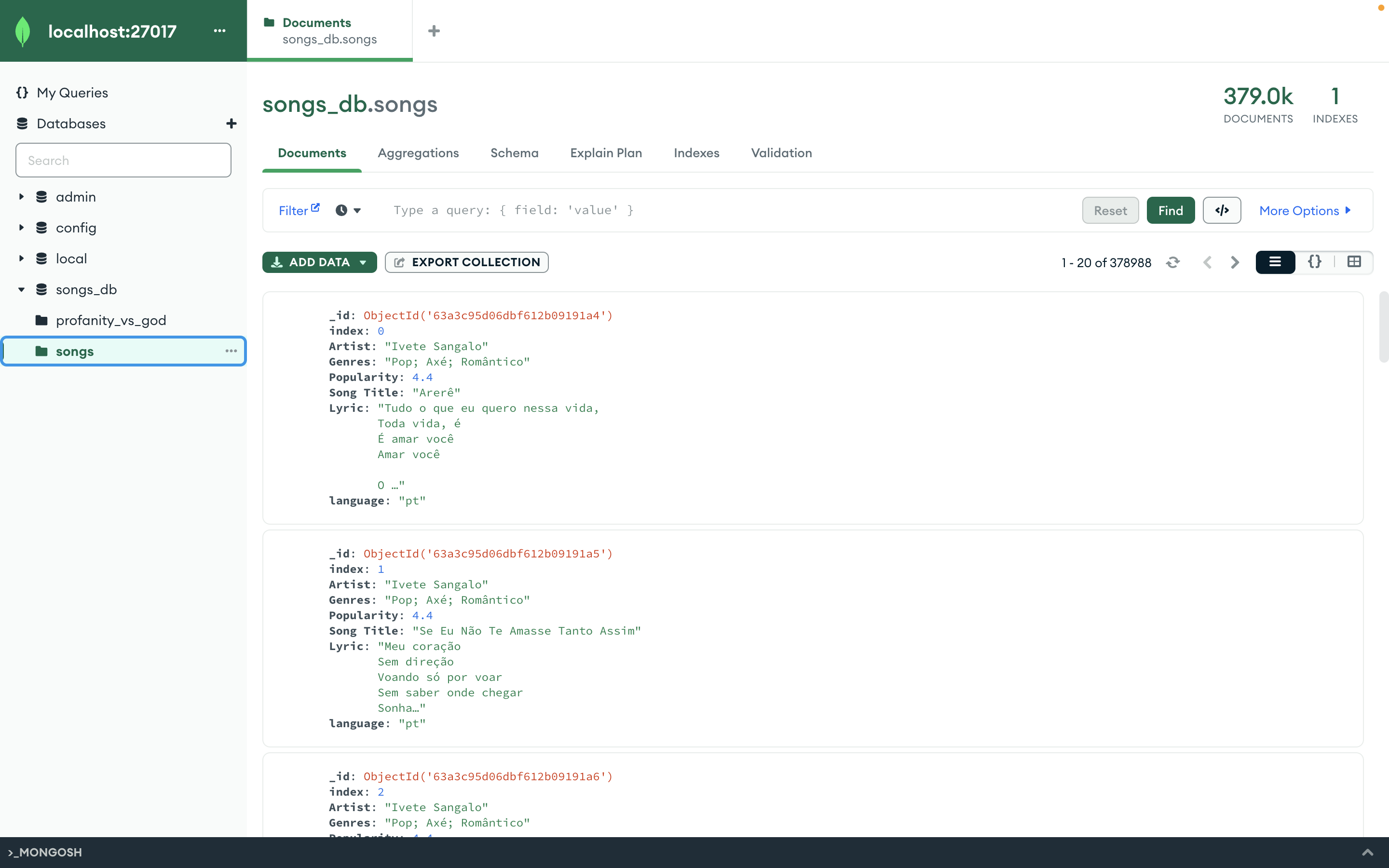Viewport: 1389px width, 868px height.
Task: Open the query history clock icon
Action: click(x=341, y=210)
